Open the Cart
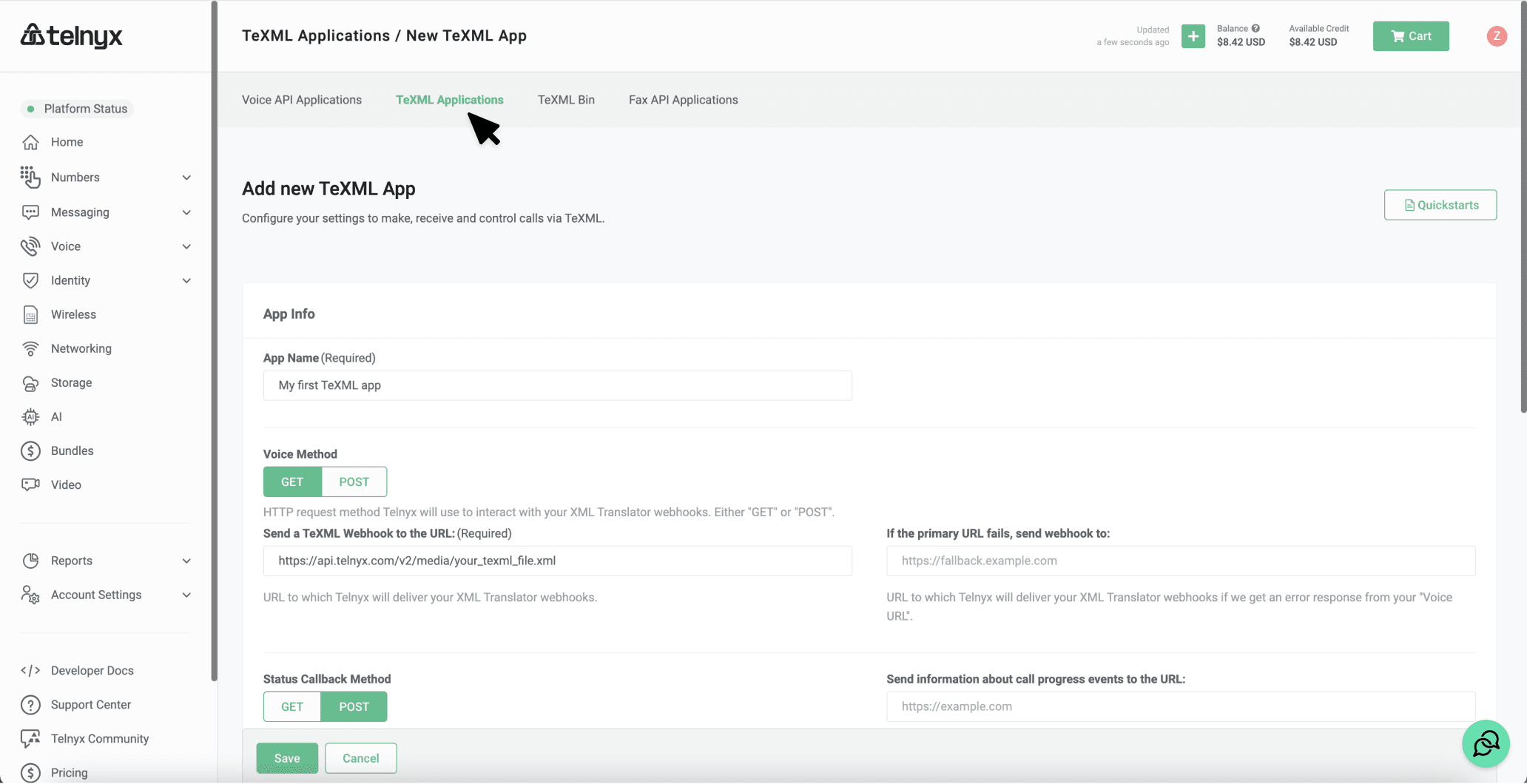 pyautogui.click(x=1411, y=36)
